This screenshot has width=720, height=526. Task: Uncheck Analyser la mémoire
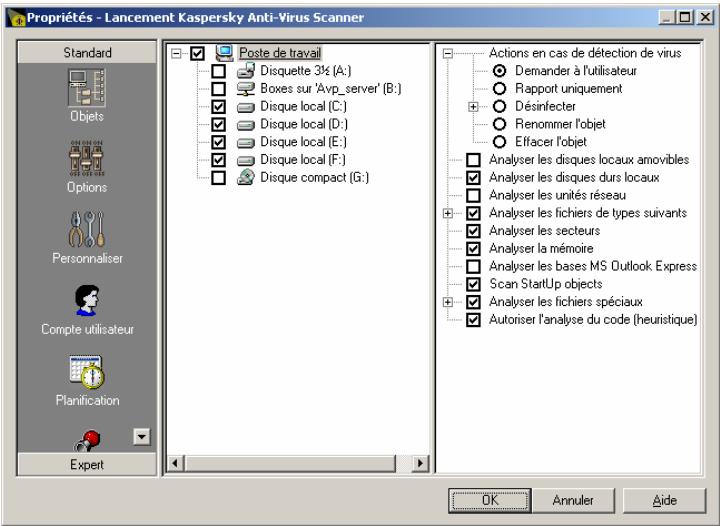[x=473, y=249]
